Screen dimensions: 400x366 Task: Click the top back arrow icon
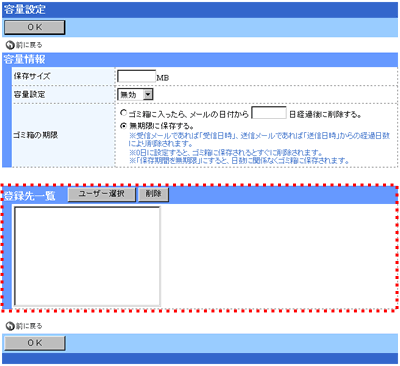[x=11, y=45]
